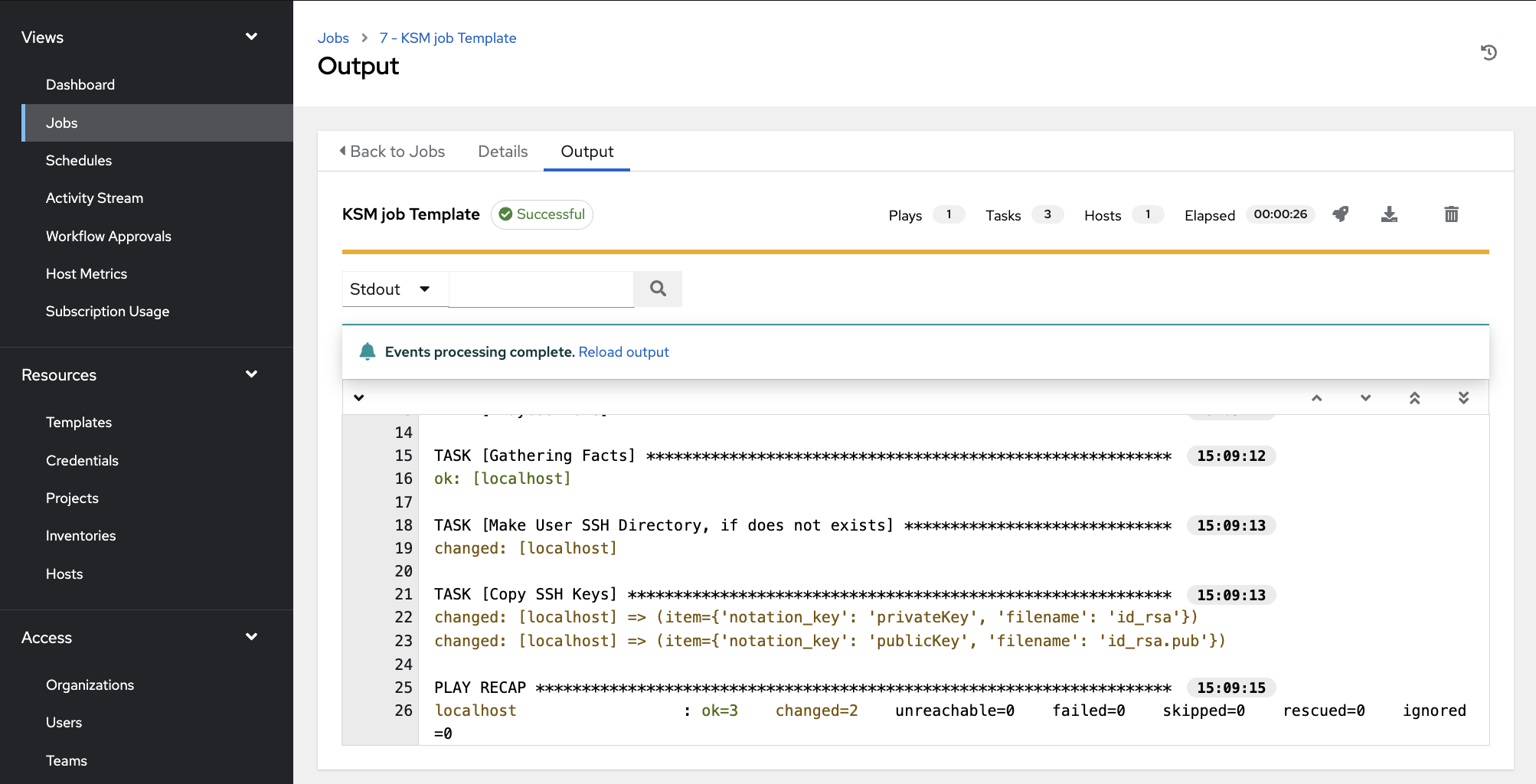Open the activity stream history icon
The height and width of the screenshot is (784, 1536).
[x=1489, y=53]
